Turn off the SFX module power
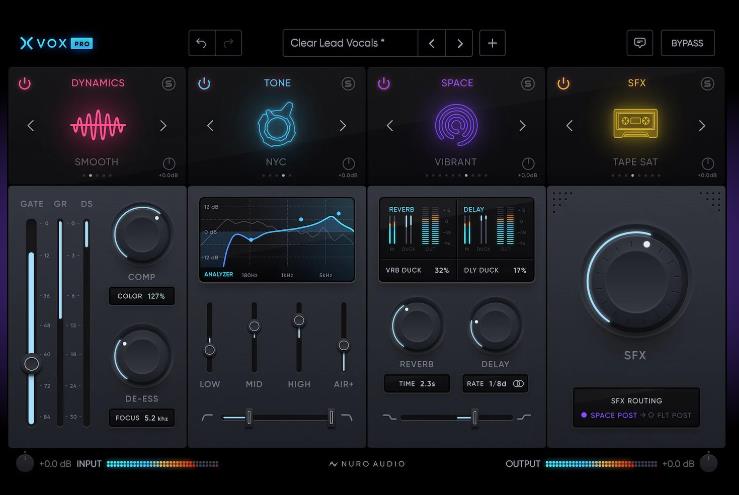Screen dimensions: 739x495 point(563,84)
